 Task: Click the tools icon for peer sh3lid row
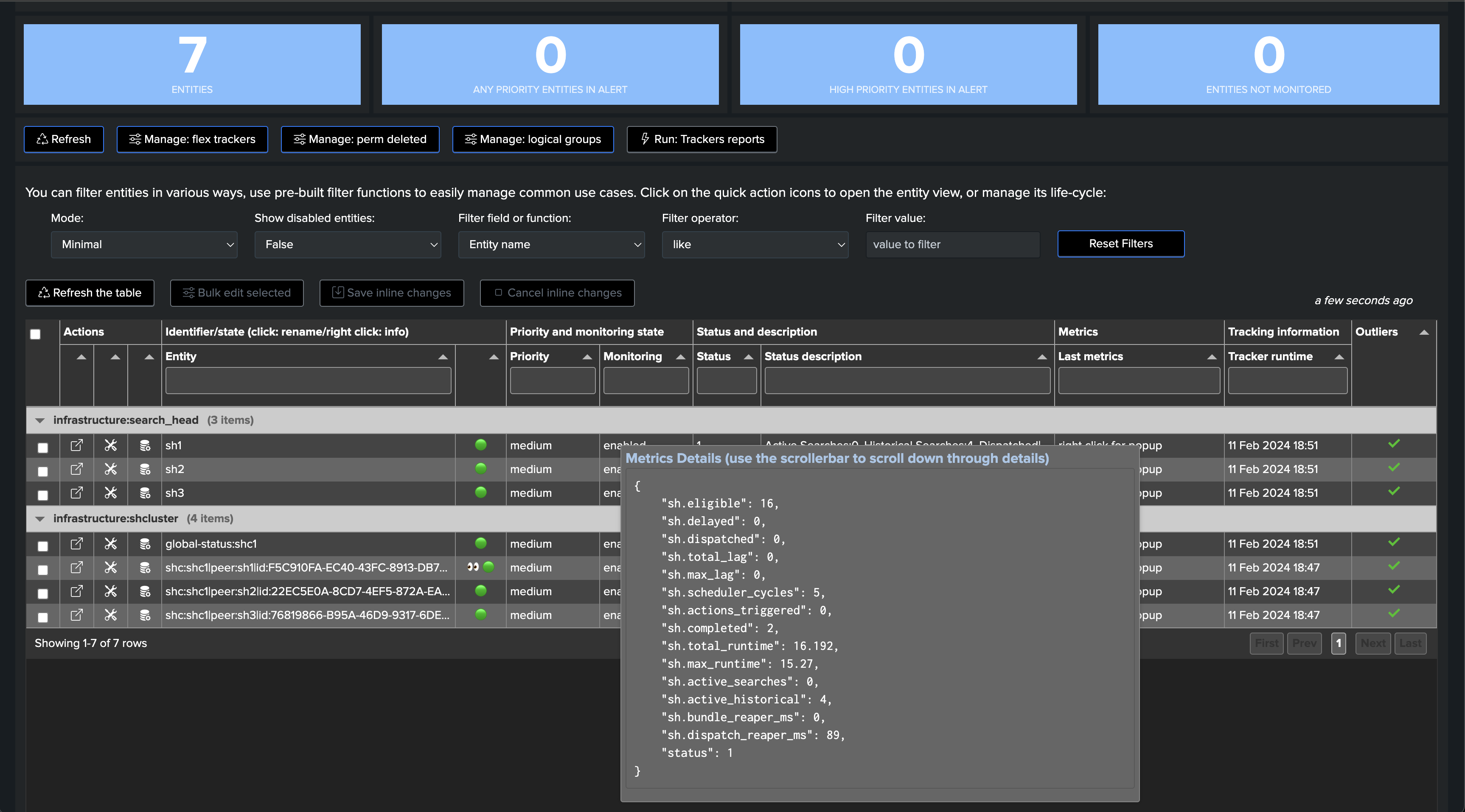tap(110, 615)
